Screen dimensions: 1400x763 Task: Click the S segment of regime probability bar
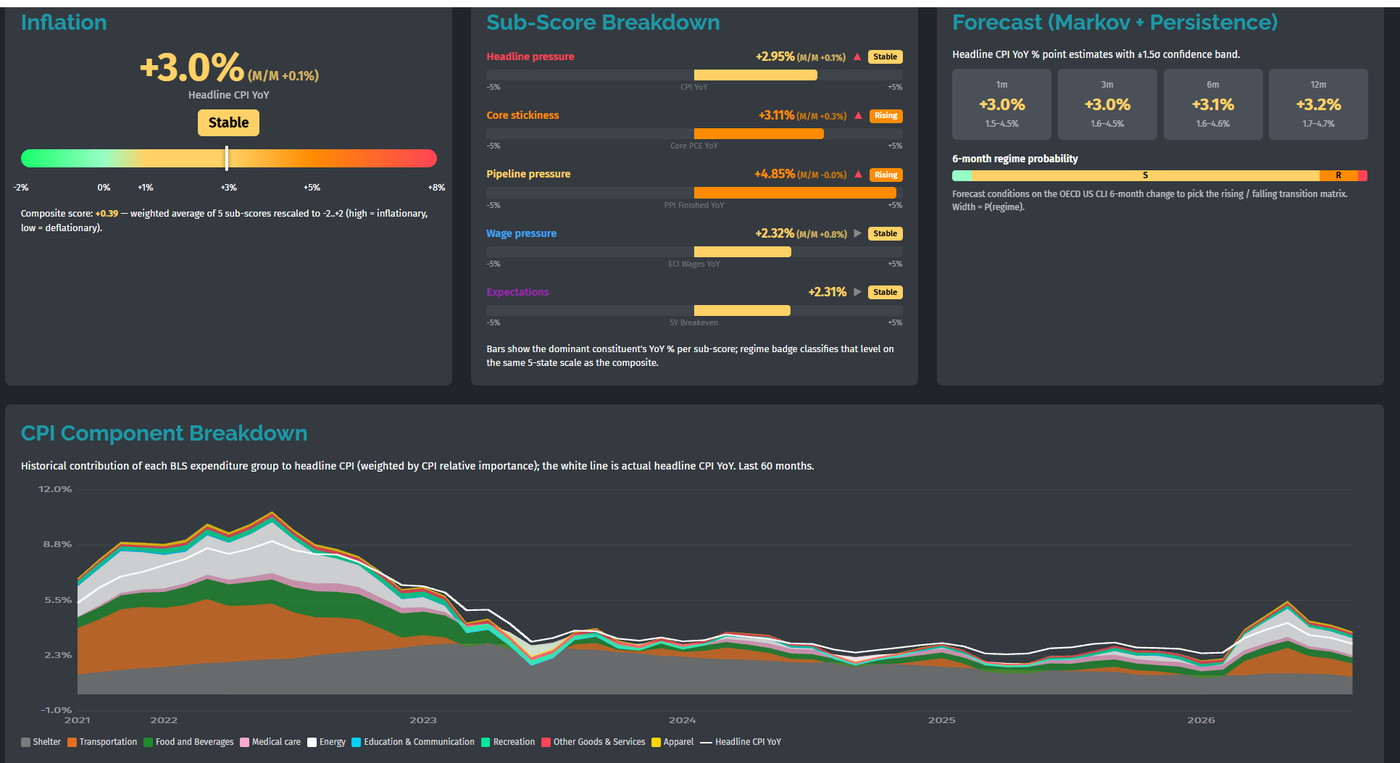point(1145,175)
